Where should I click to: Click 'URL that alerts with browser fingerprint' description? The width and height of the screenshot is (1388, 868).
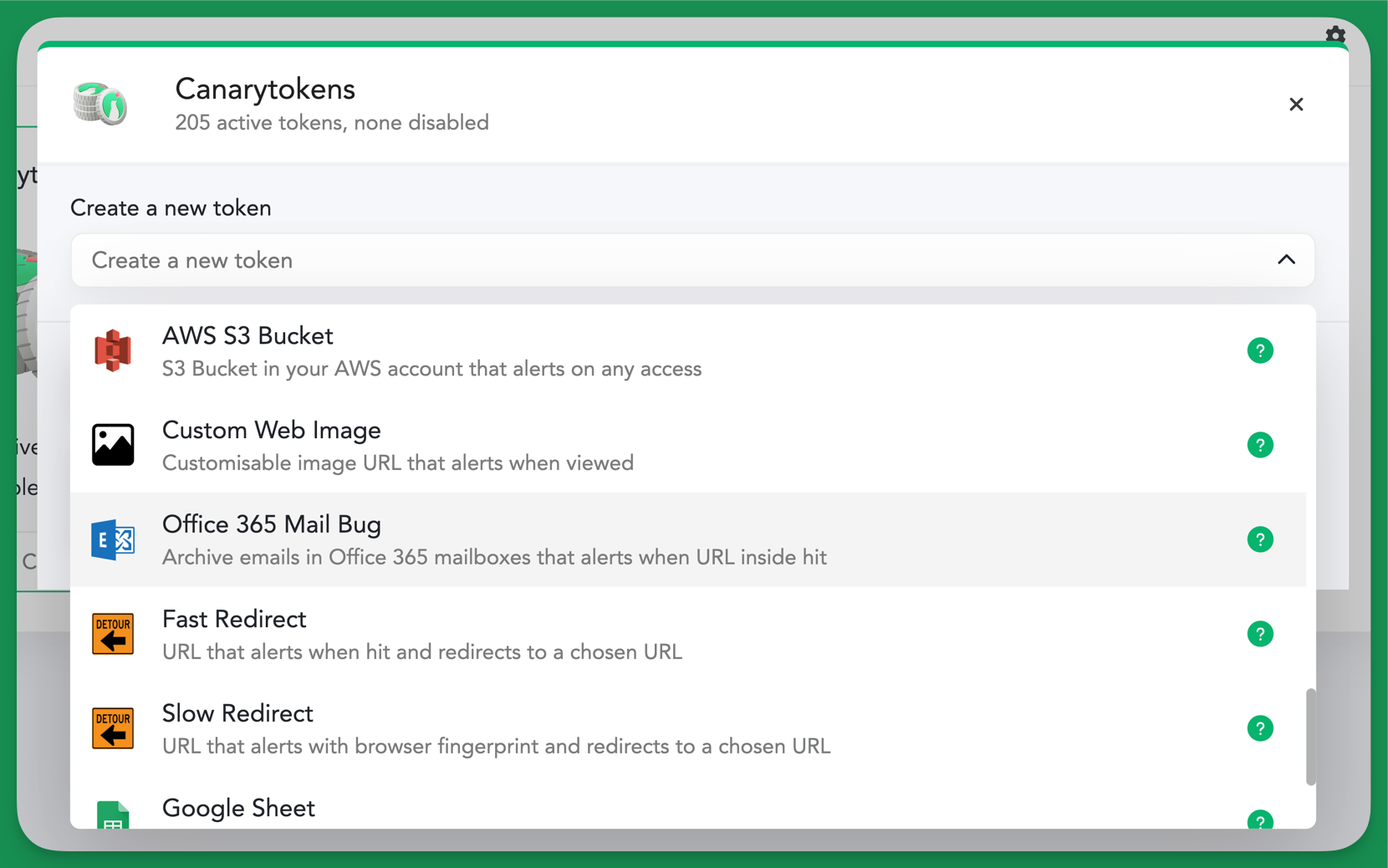point(497,747)
